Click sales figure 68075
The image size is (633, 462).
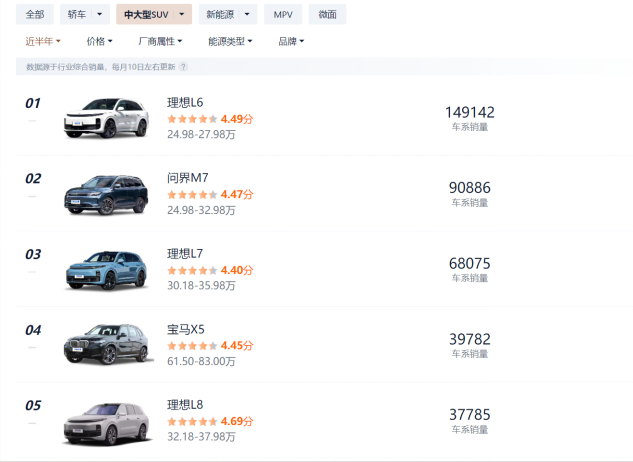click(470, 264)
